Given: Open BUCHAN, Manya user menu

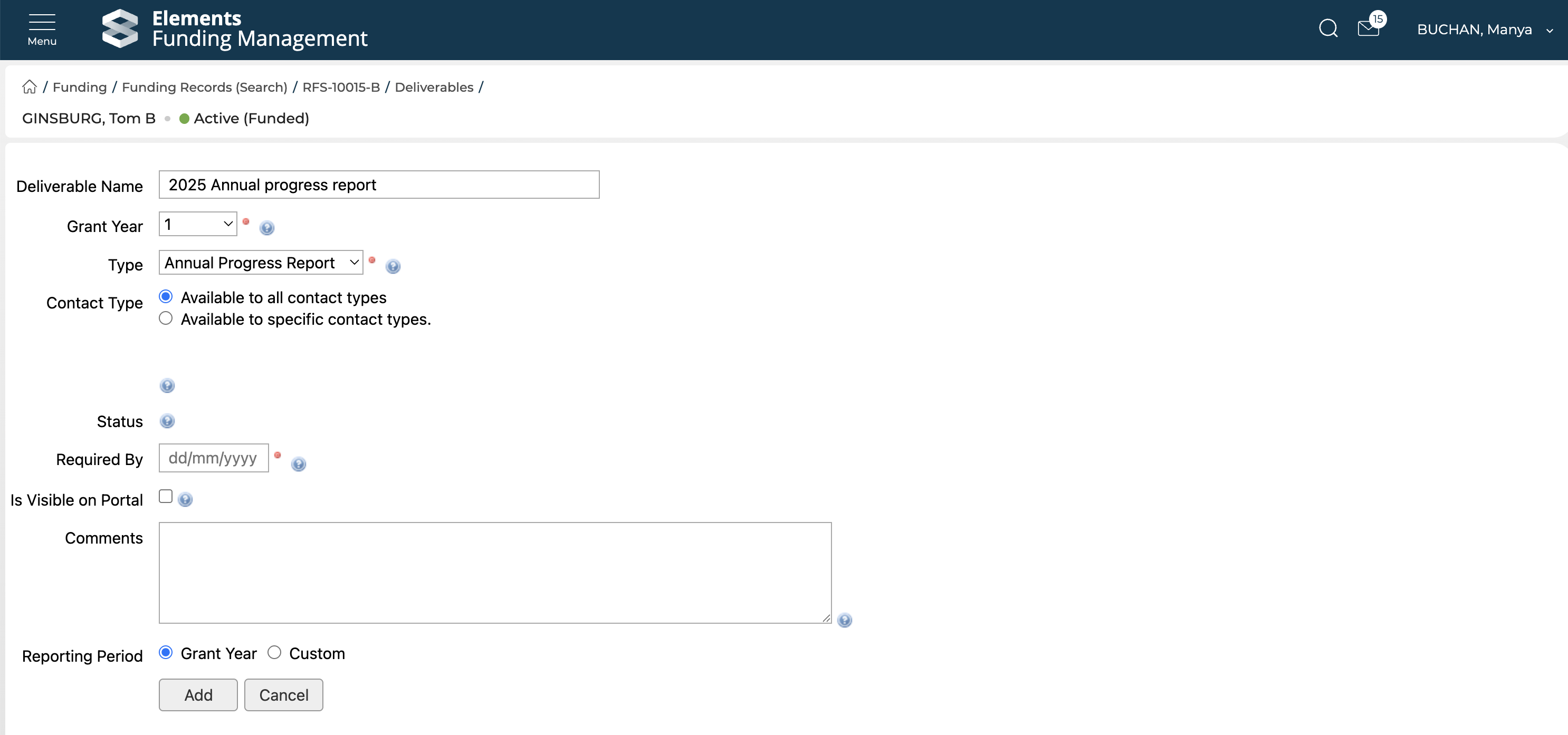Looking at the screenshot, I should (1483, 30).
